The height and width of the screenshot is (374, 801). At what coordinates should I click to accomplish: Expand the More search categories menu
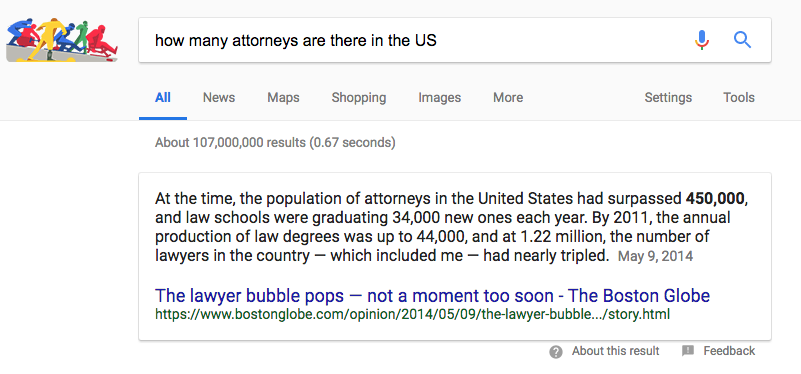tap(508, 98)
